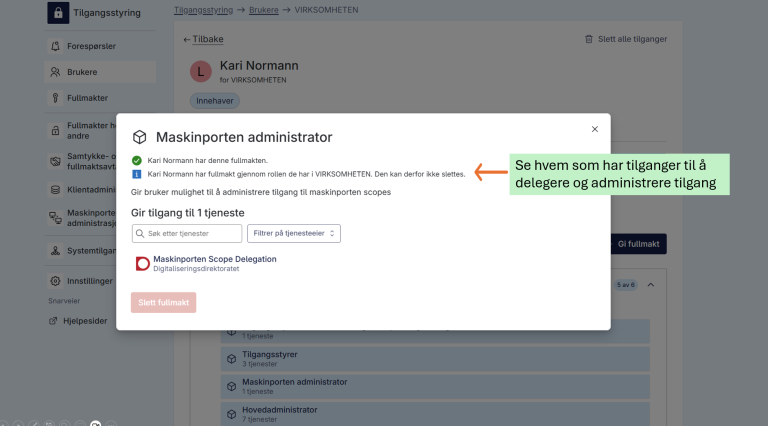Click the 5 av 6 count badge
This screenshot has height=426, width=768.
pos(625,285)
